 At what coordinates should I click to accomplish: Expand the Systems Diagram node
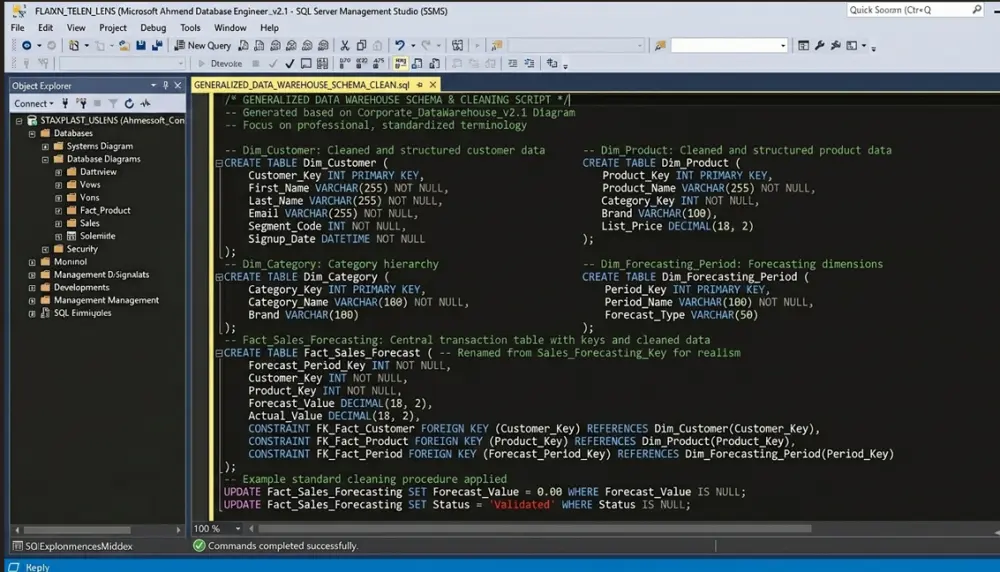coord(45,146)
